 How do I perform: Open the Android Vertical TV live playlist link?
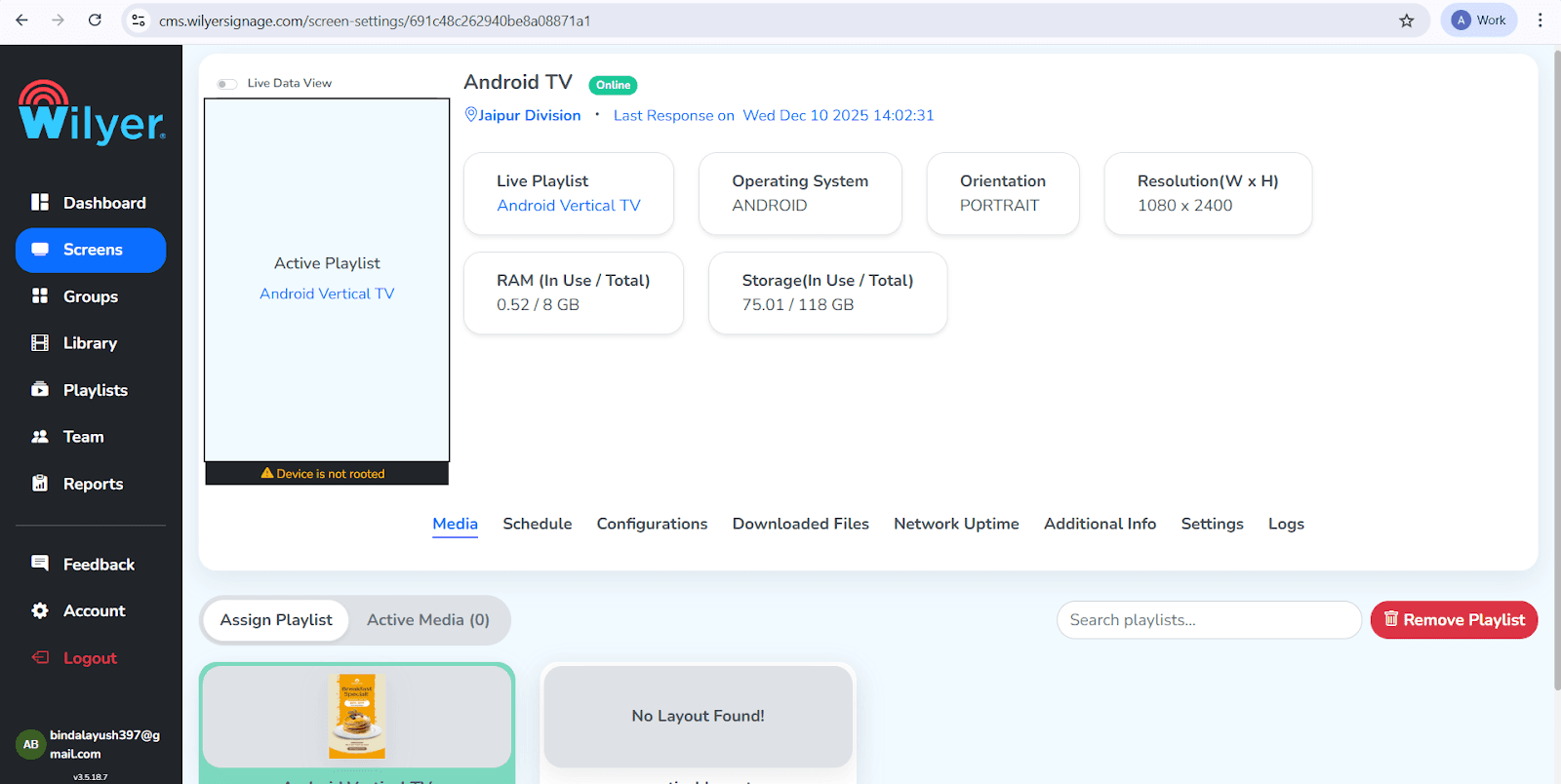[x=569, y=205]
